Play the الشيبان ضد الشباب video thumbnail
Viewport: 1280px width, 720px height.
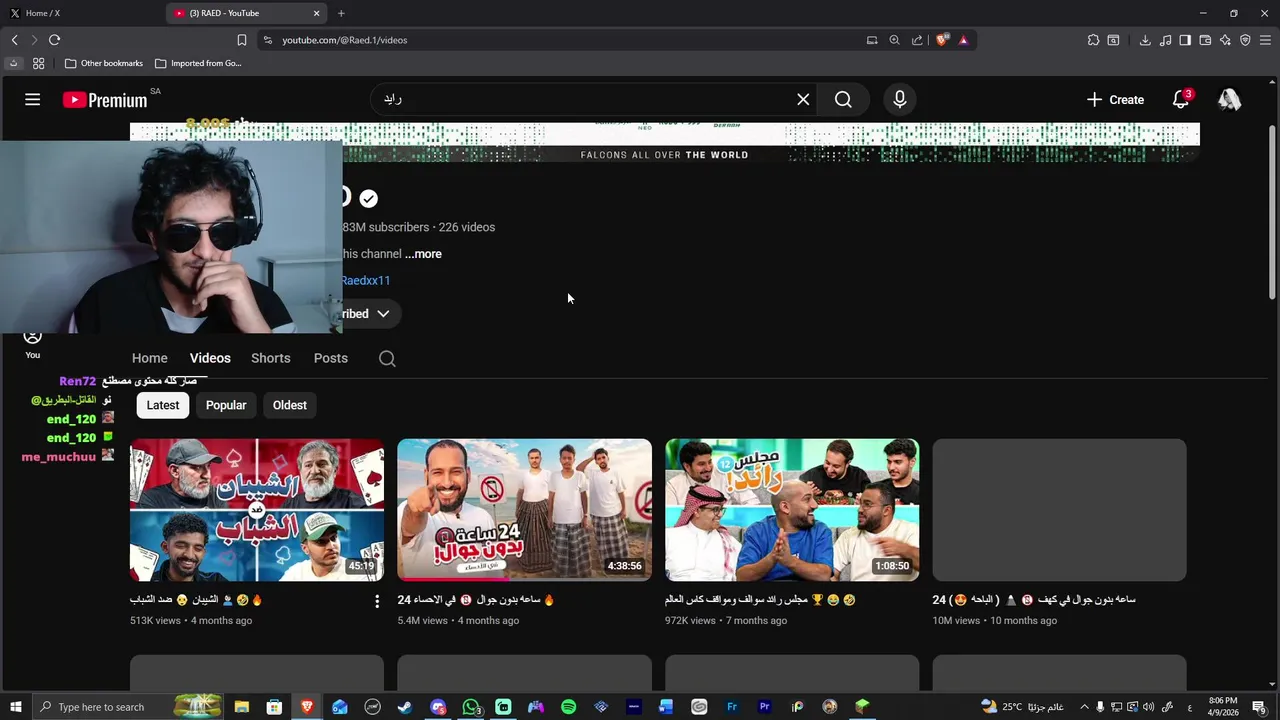(257, 510)
